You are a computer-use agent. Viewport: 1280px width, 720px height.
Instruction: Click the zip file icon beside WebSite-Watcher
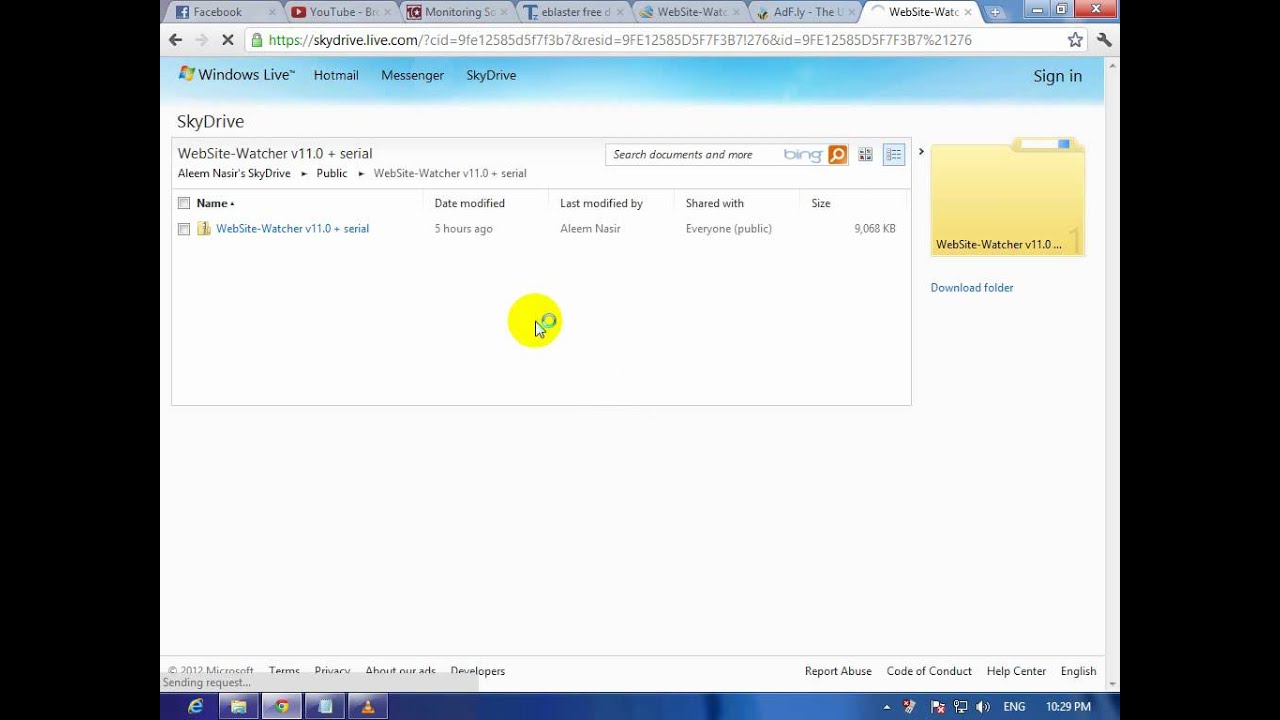204,229
